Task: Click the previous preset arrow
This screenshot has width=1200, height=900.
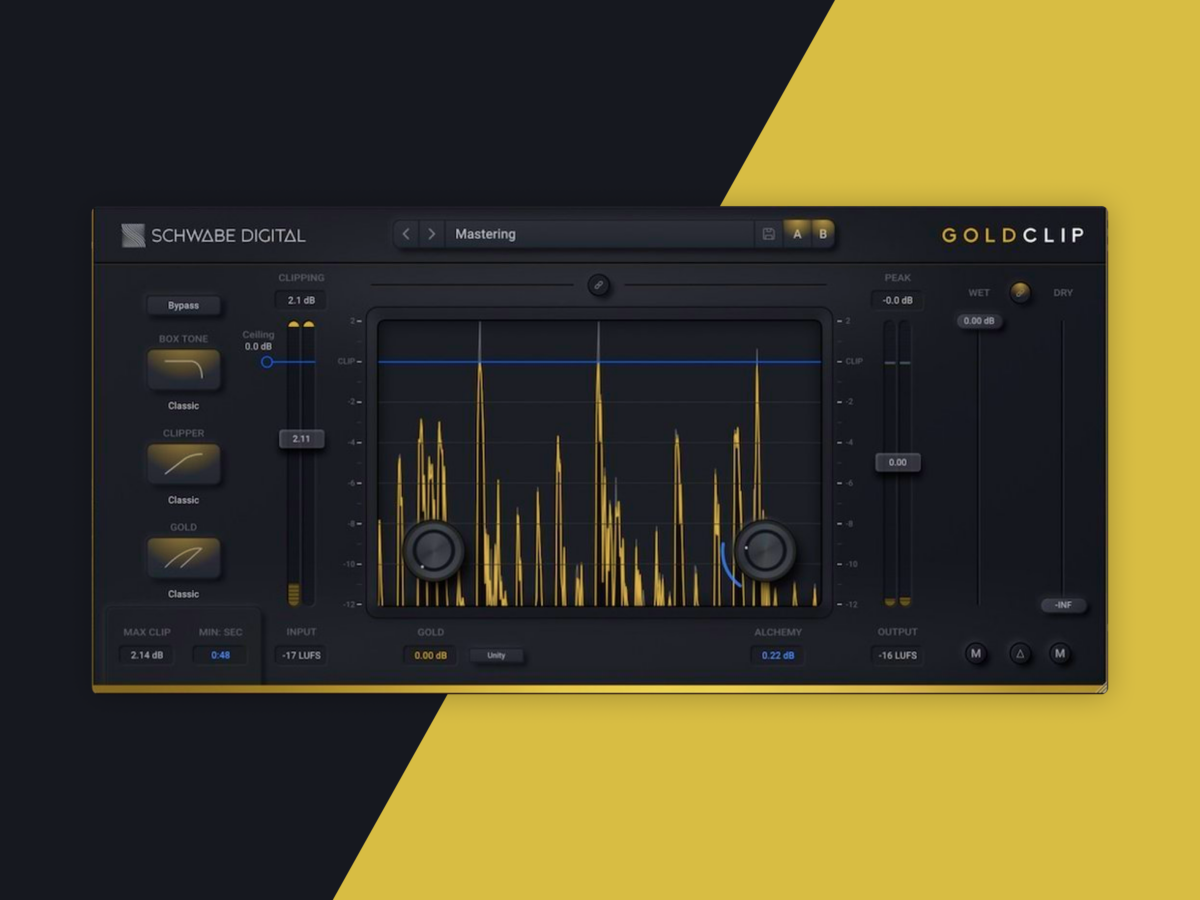Action: point(406,234)
